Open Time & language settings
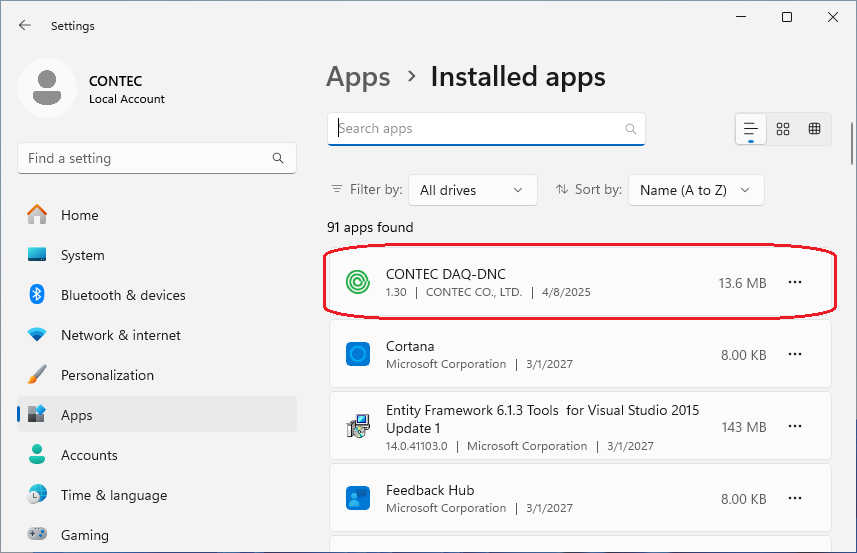Screen dimensions: 857x553 (x=157, y=495)
